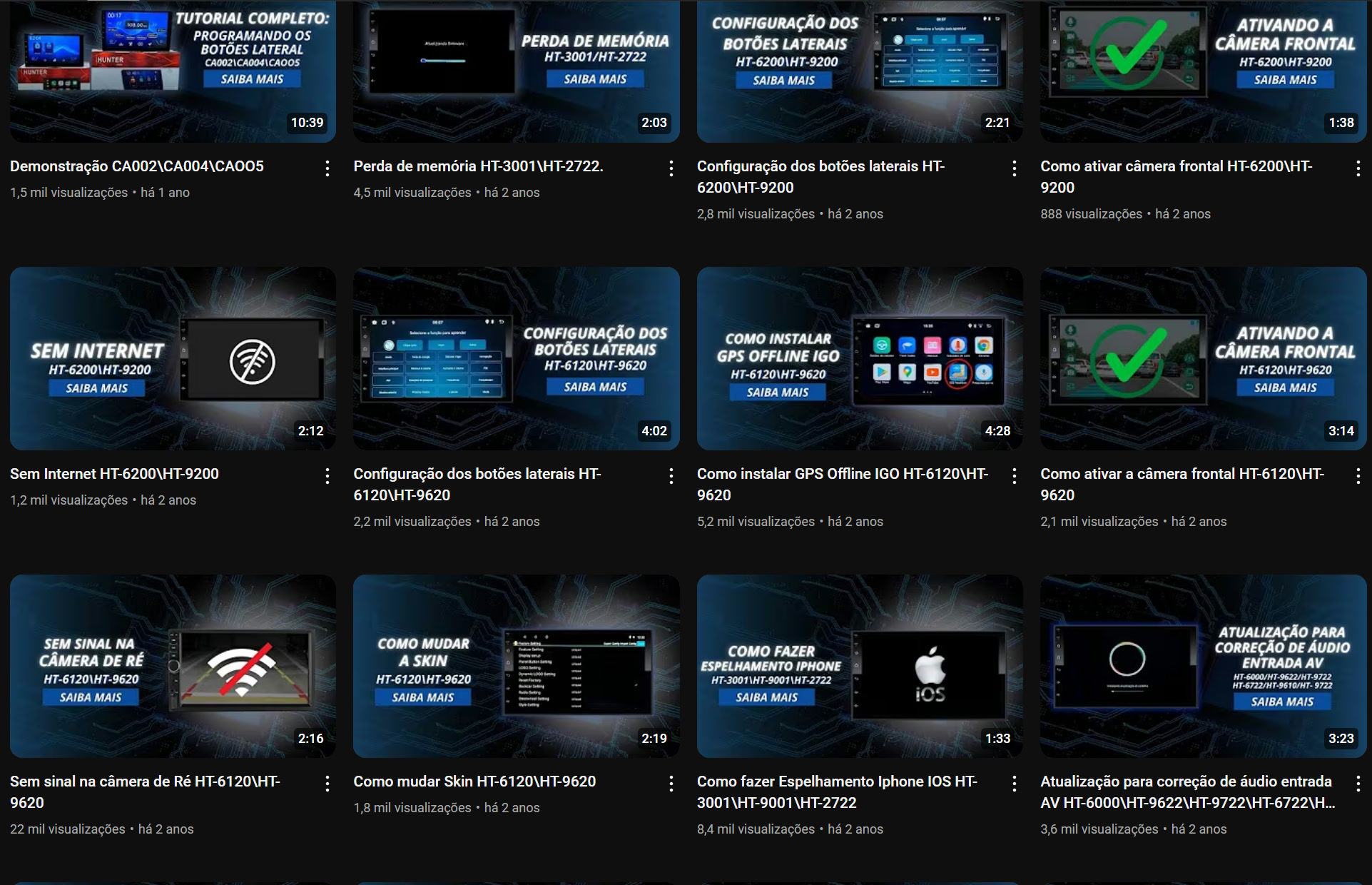Open options for Configuração dos botões laterais HT-6120 video
The height and width of the screenshot is (885, 1372).
[671, 476]
